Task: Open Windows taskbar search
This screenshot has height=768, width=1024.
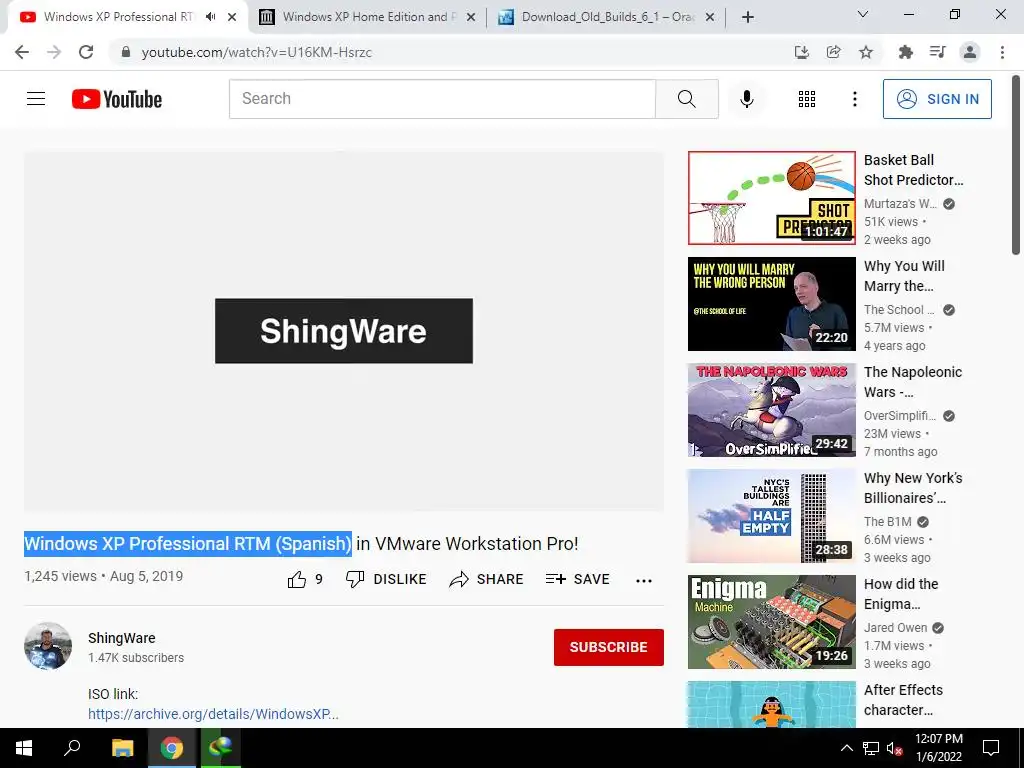Action: 72,748
